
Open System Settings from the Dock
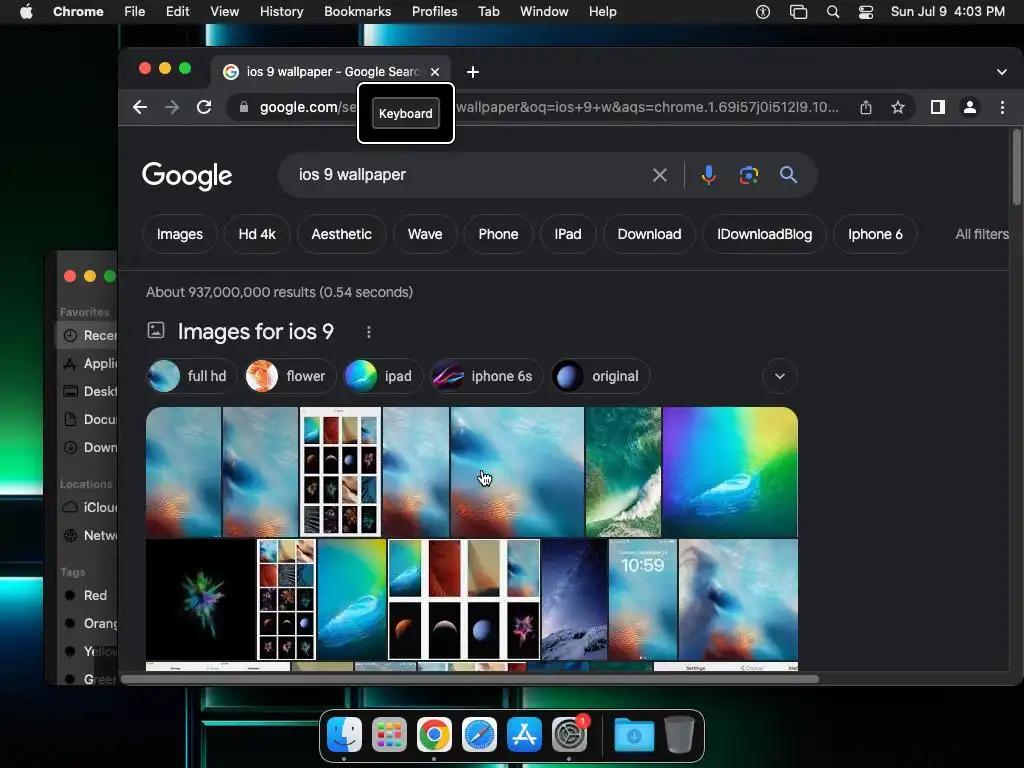(569, 735)
